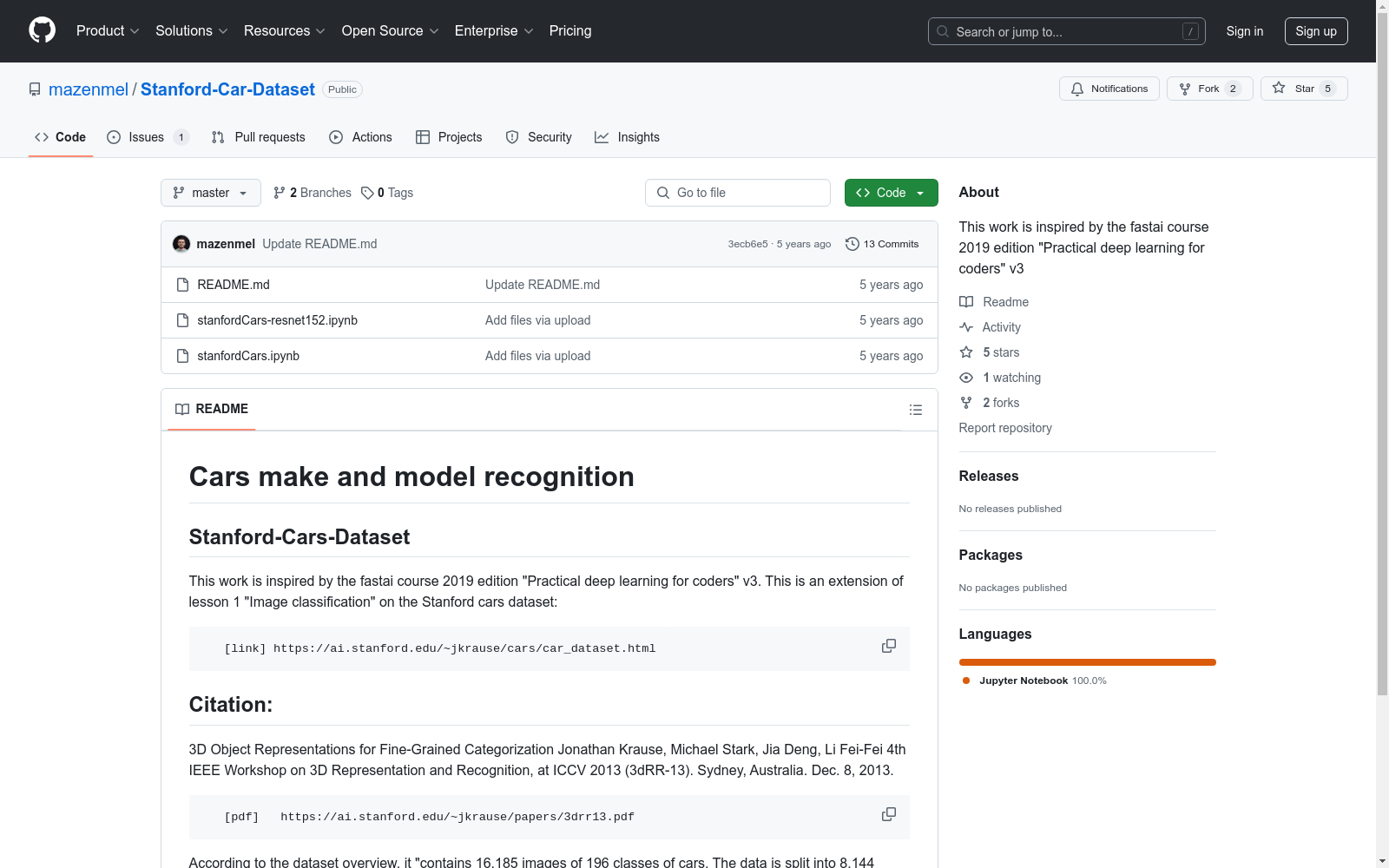Click the Sign up button
Viewport: 1389px width, 868px height.
click(1316, 31)
